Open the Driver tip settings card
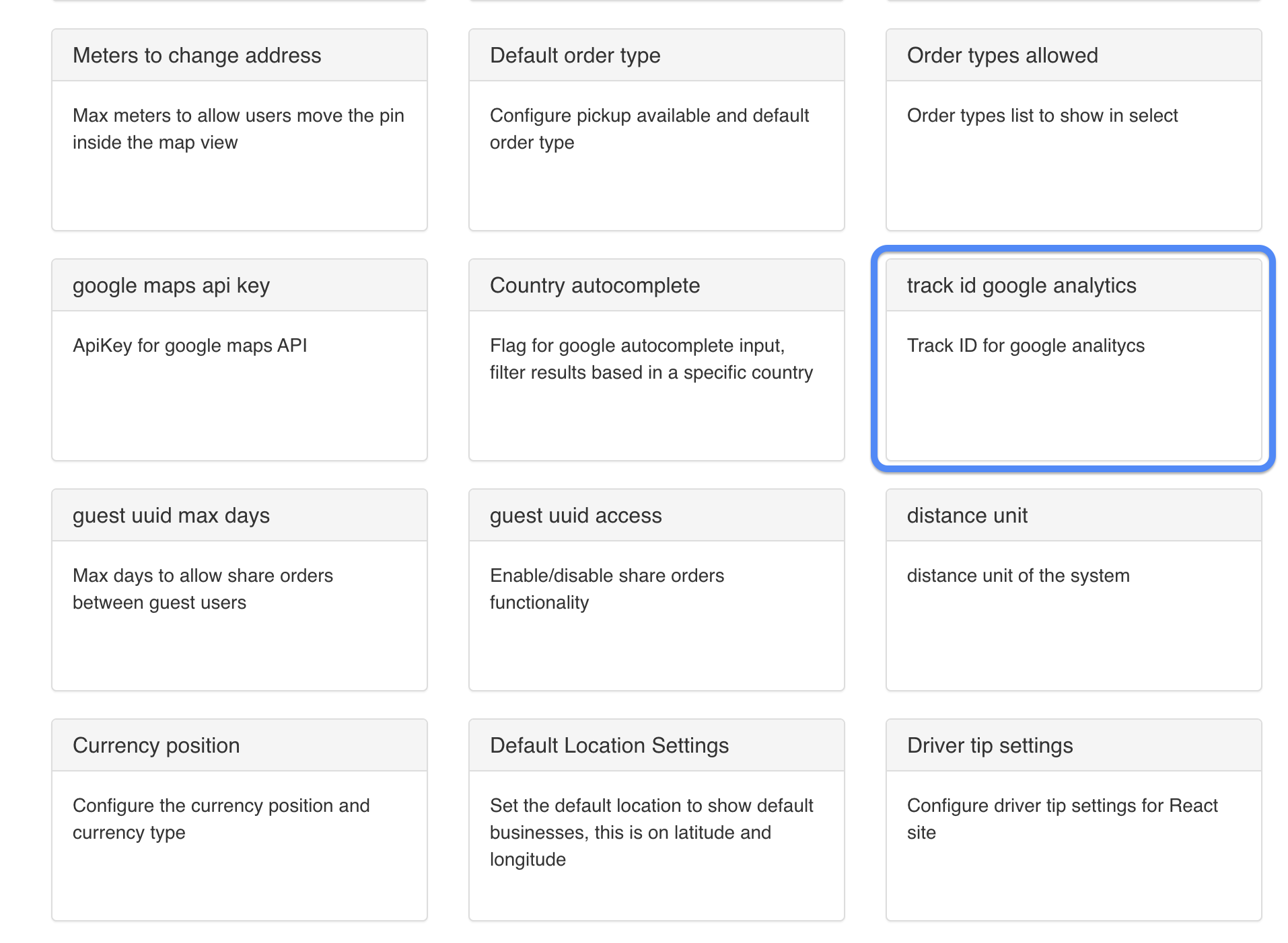 [1074, 820]
